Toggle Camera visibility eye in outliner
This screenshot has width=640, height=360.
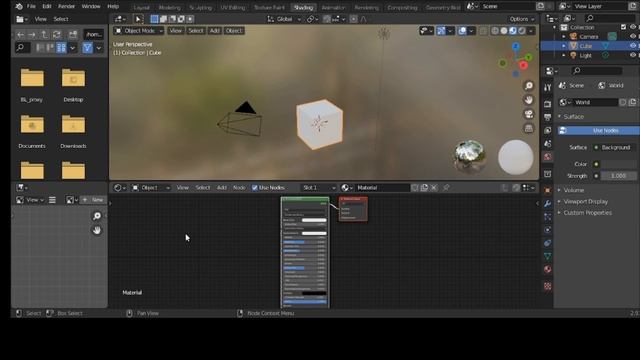[633, 36]
